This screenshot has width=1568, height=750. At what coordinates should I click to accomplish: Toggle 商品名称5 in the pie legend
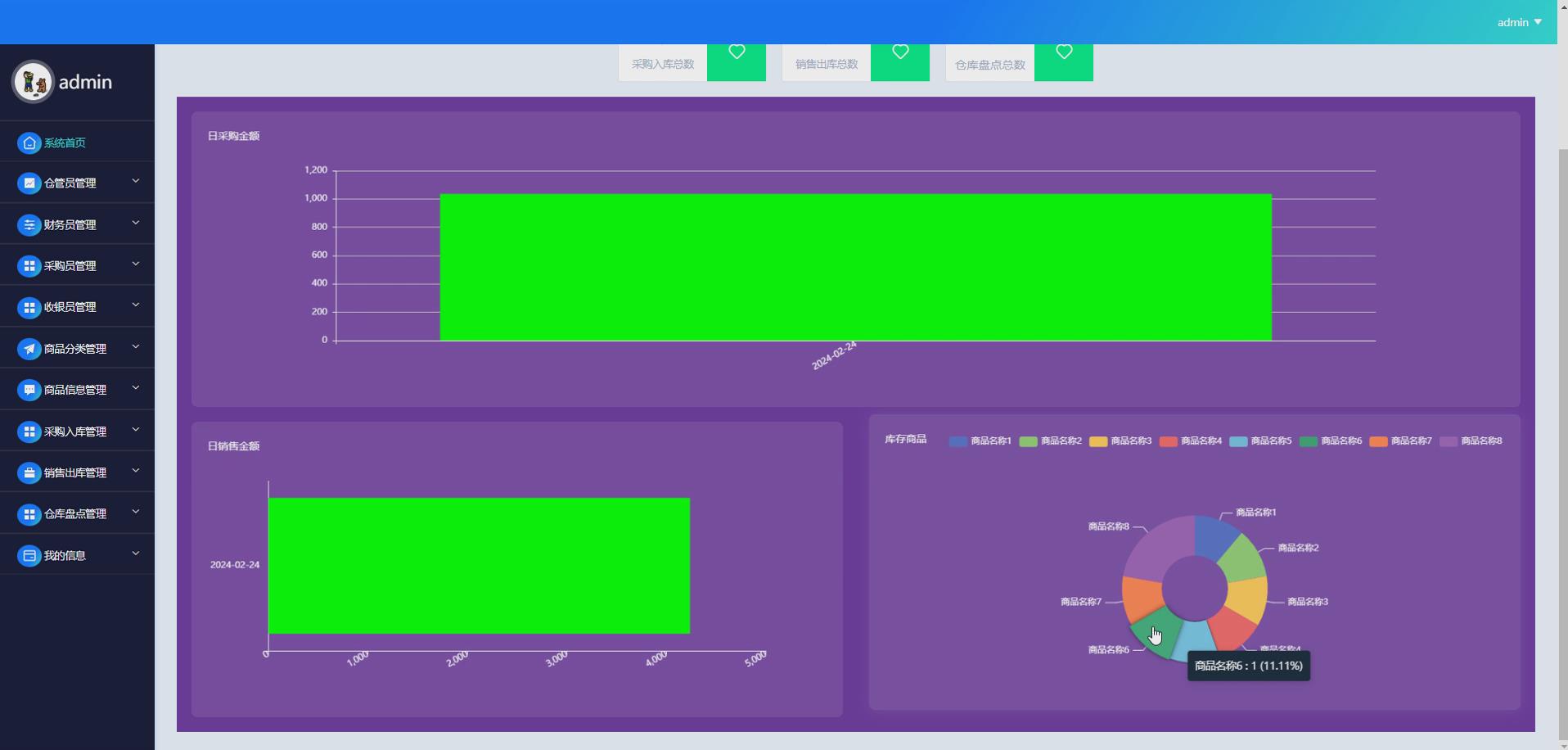click(x=1260, y=441)
